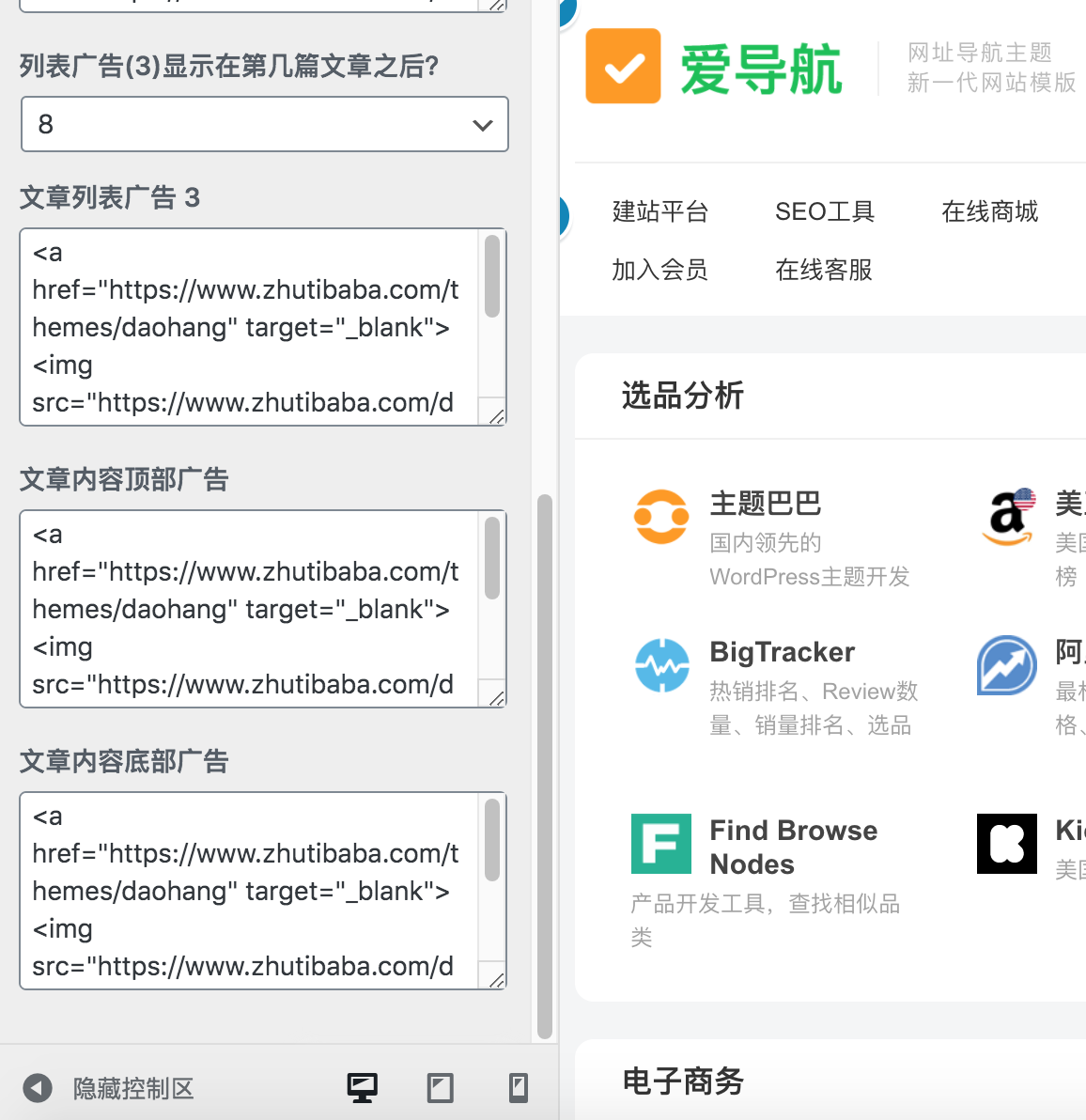The height and width of the screenshot is (1120, 1086).
Task: Open the list ad position dropdown showing 8
Action: click(x=265, y=124)
